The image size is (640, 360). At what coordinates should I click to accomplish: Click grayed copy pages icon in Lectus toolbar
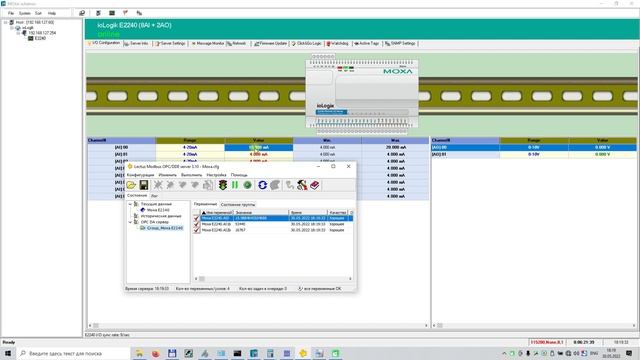208,185
